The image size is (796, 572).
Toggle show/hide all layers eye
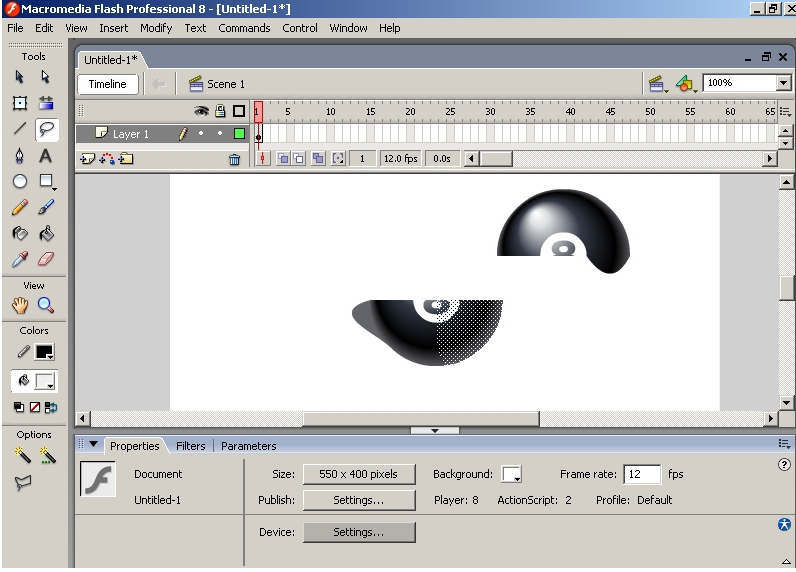(202, 111)
